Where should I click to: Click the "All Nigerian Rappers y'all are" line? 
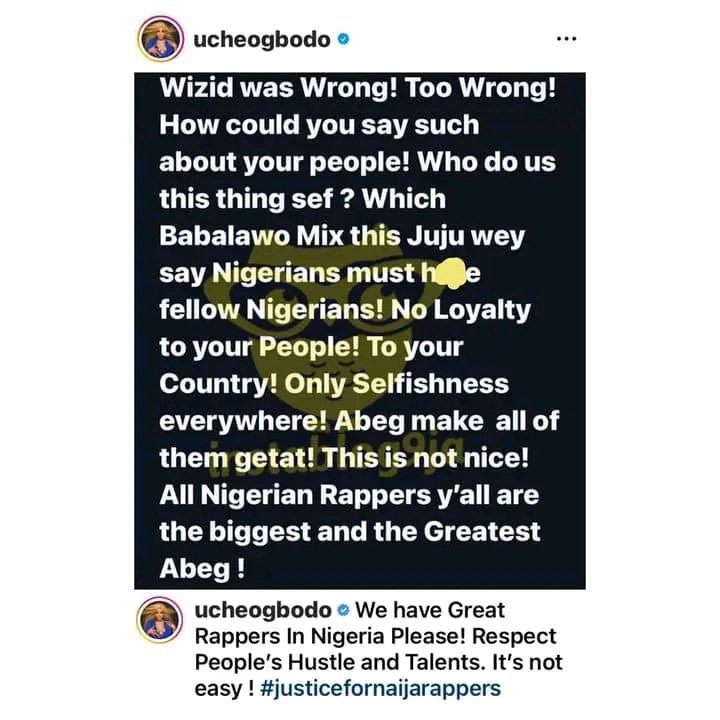pyautogui.click(x=349, y=495)
